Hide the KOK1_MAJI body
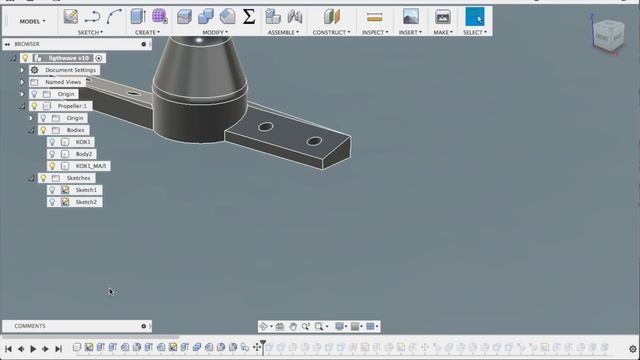The height and width of the screenshot is (360, 640). (x=52, y=166)
